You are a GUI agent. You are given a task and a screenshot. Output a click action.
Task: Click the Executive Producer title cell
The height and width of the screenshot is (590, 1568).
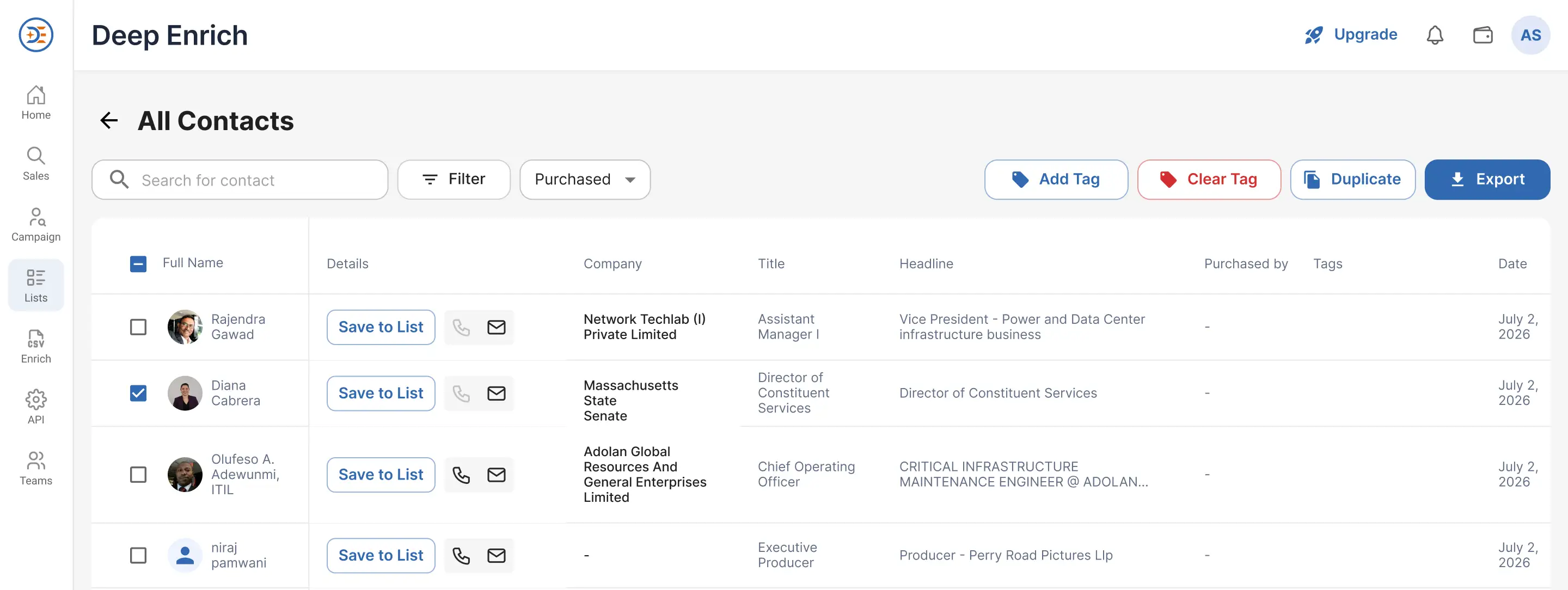point(788,556)
